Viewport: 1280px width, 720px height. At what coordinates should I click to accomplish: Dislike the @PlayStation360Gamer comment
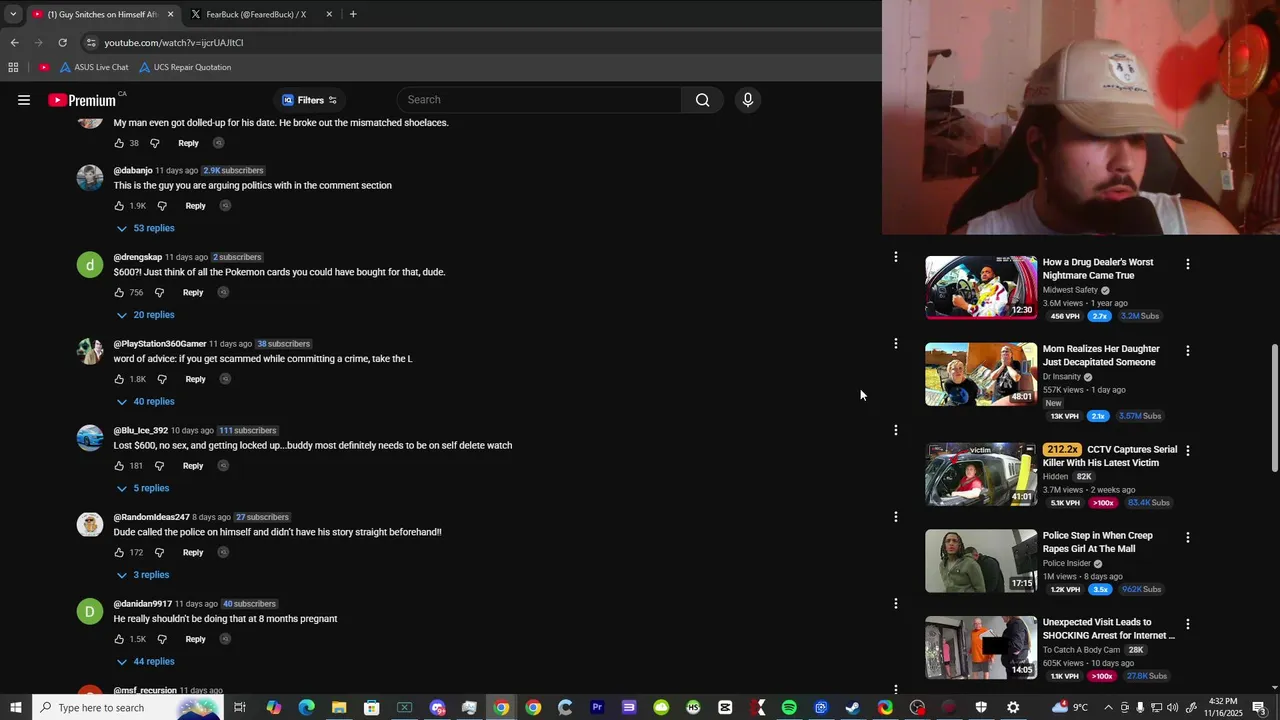tap(162, 379)
